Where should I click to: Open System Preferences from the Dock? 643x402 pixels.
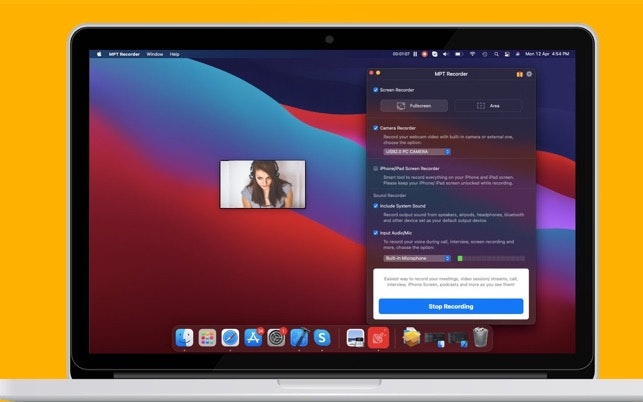pyautogui.click(x=276, y=338)
